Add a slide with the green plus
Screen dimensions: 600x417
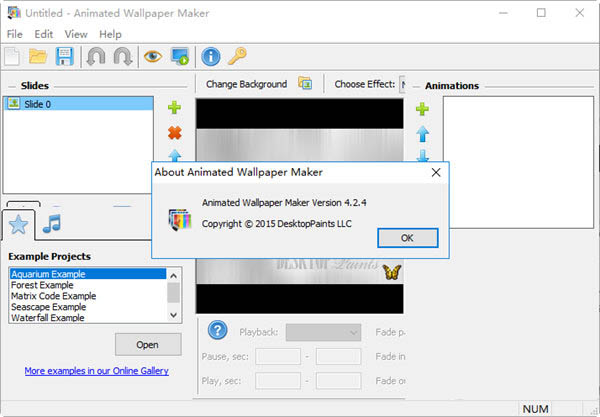(174, 108)
